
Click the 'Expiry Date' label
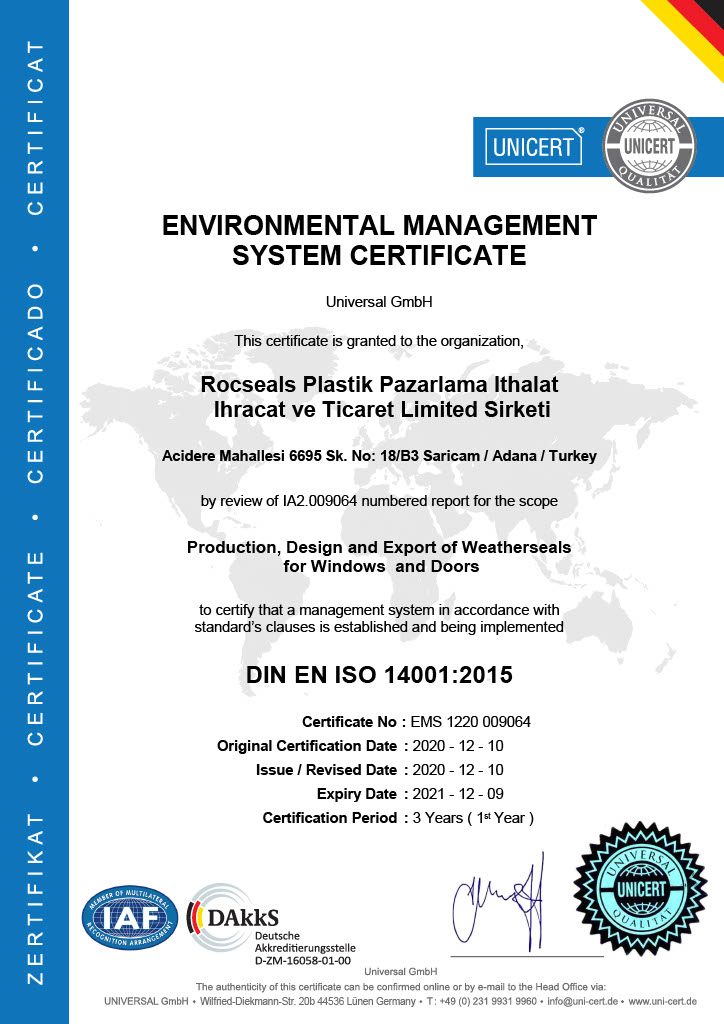[x=357, y=794]
